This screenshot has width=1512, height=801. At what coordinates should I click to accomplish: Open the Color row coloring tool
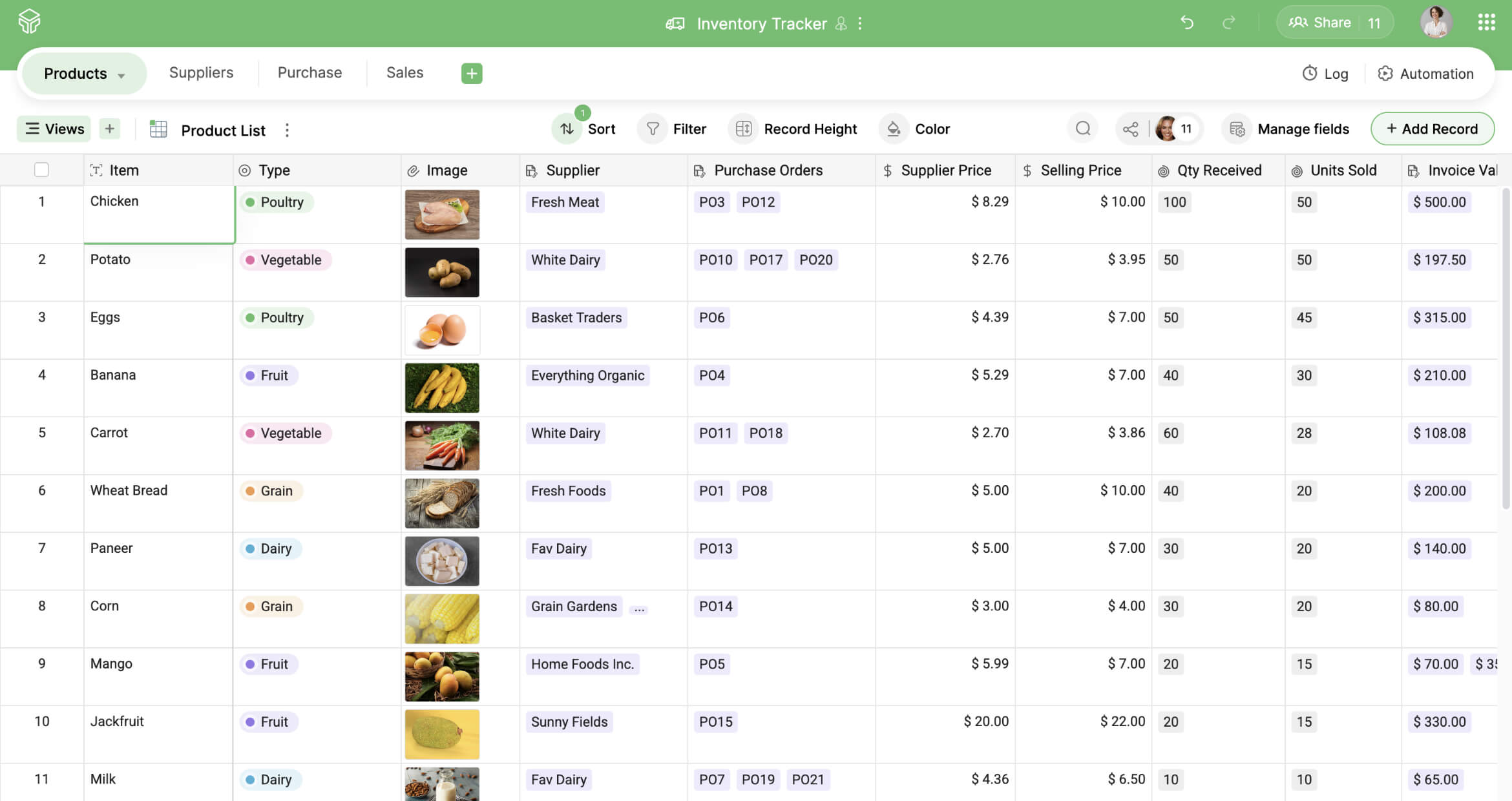[915, 129]
